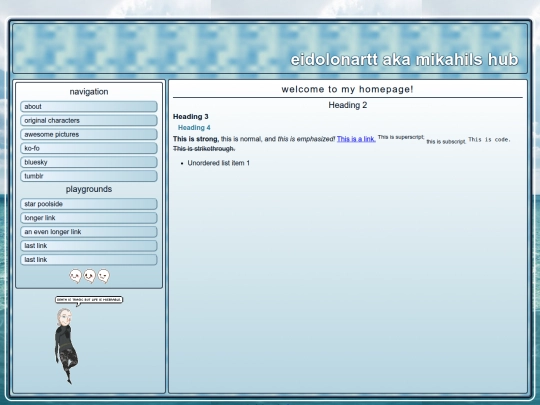Screen dimensions: 540x405
Task: Click 'this is emphasized!' italic text
Action: click(306, 139)
